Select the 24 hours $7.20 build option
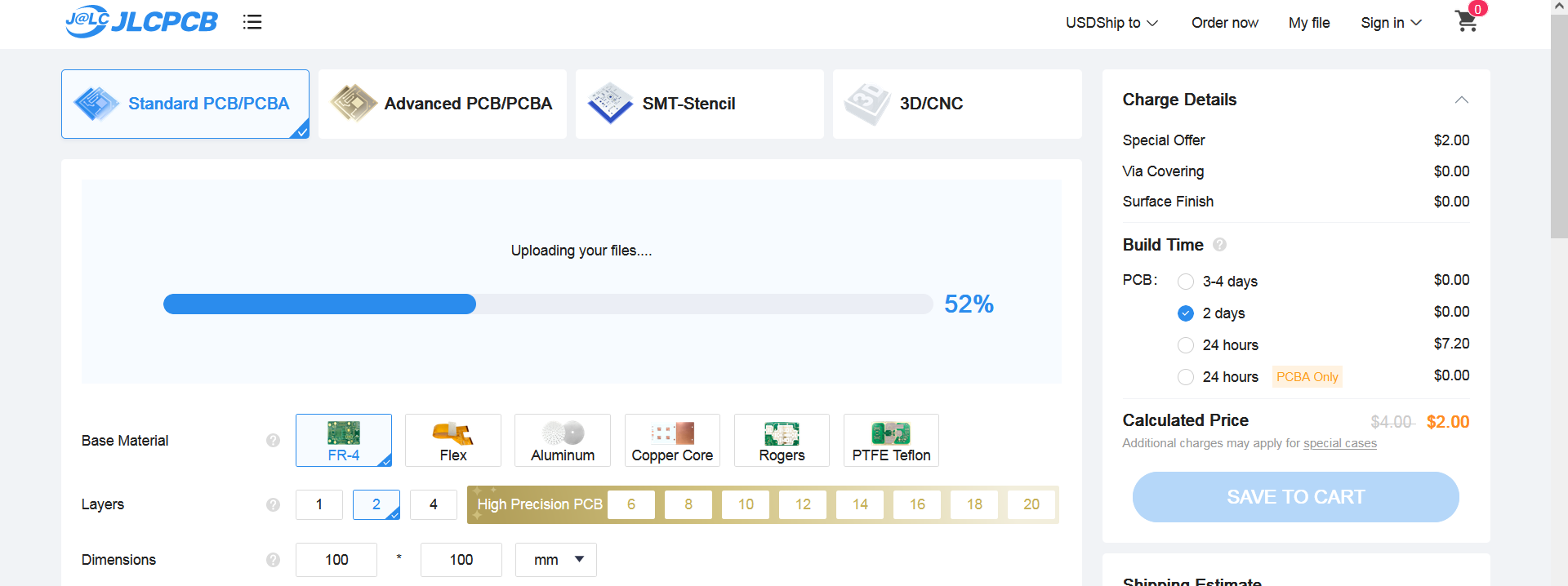1568x586 pixels. [1186, 345]
